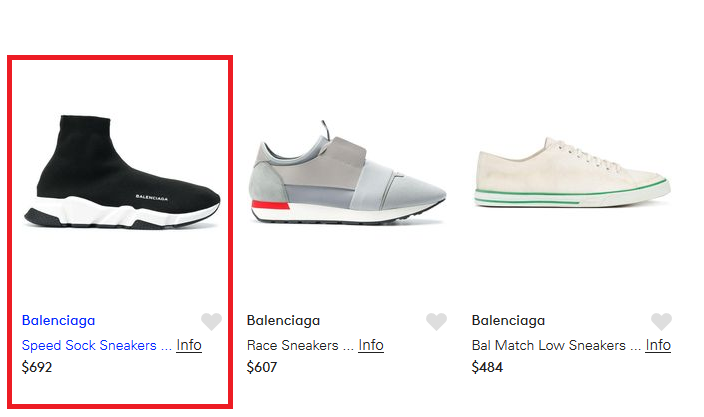Click Balenciaga brand above Bal Match Low Sneakers
Viewport: 704px width, 417px height.
(508, 320)
